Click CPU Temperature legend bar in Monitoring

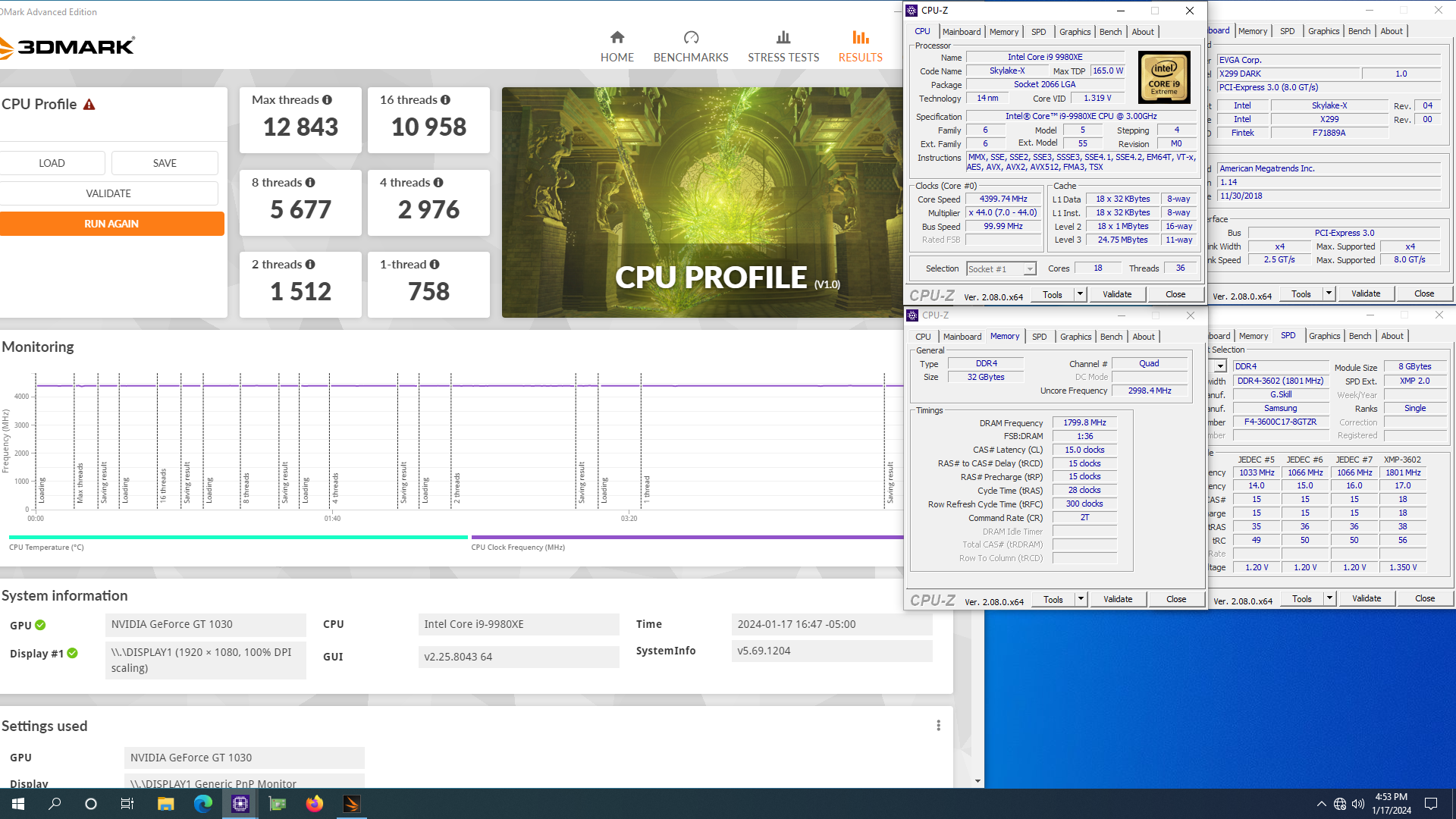(x=238, y=537)
